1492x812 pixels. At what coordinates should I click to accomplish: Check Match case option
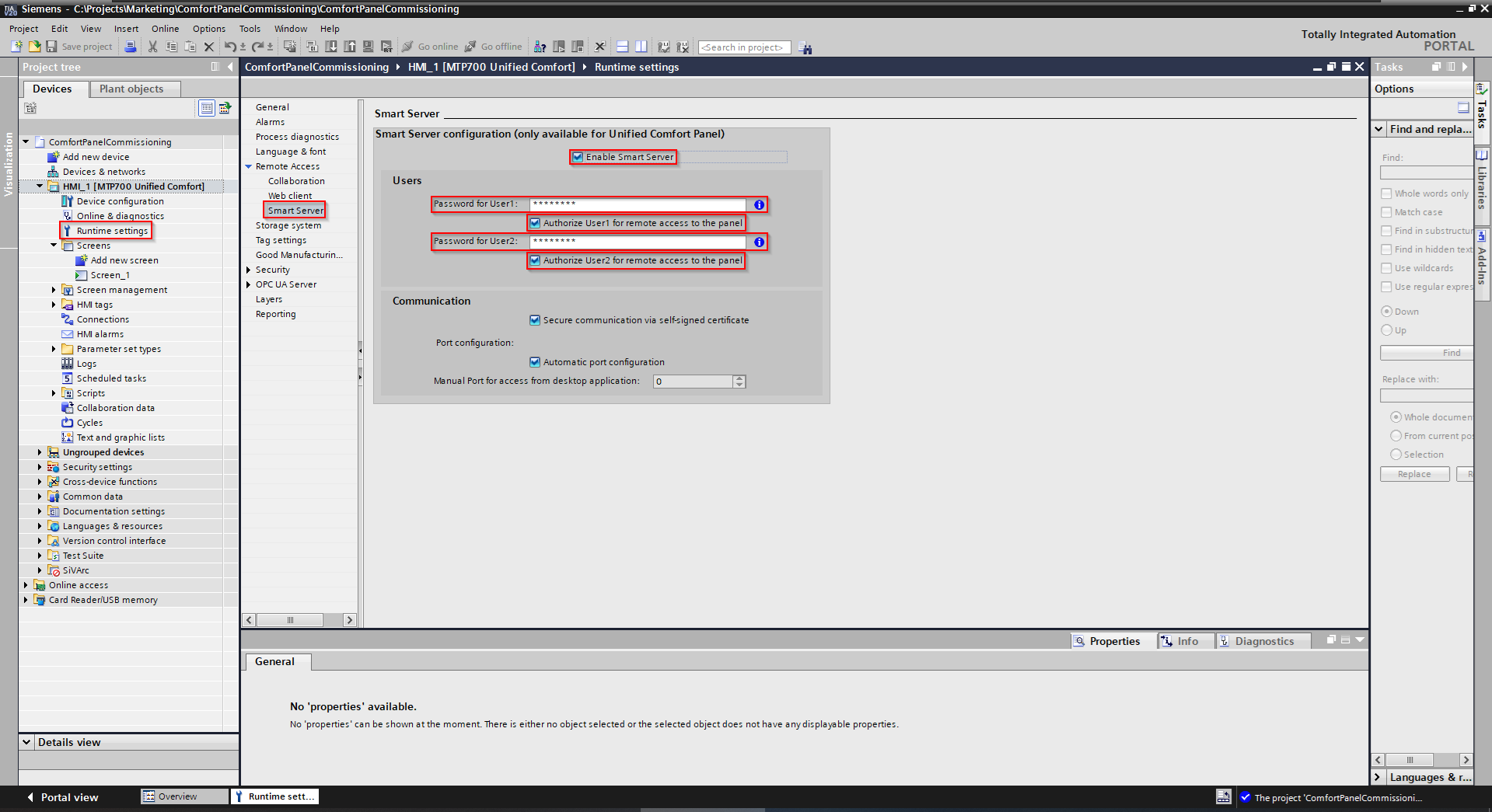tap(1386, 212)
